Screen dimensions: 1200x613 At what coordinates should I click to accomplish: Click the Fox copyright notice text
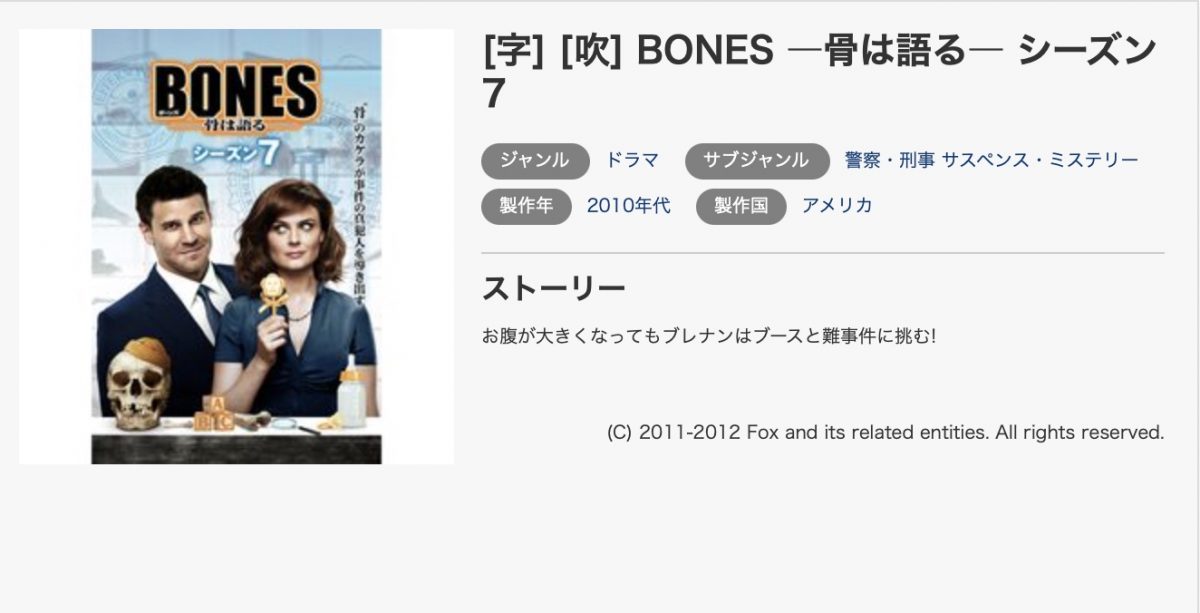tap(886, 433)
